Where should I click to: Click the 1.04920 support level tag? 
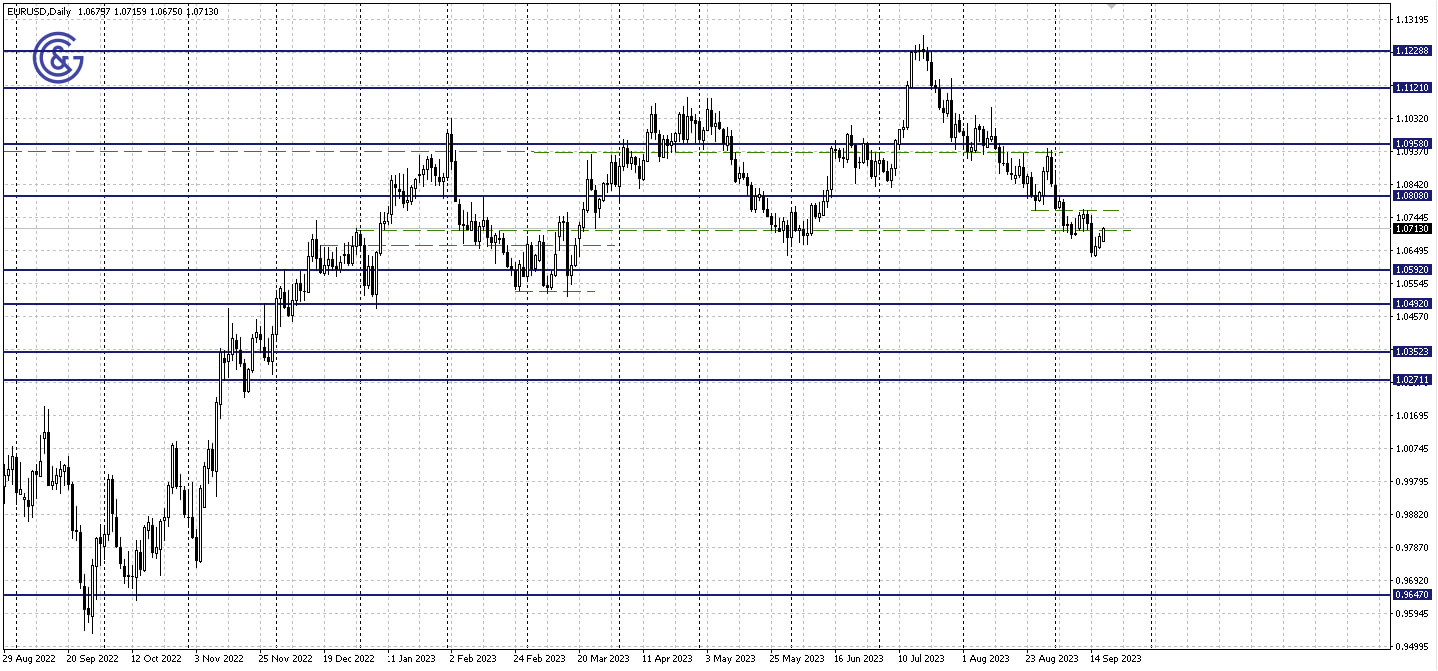(x=1413, y=302)
